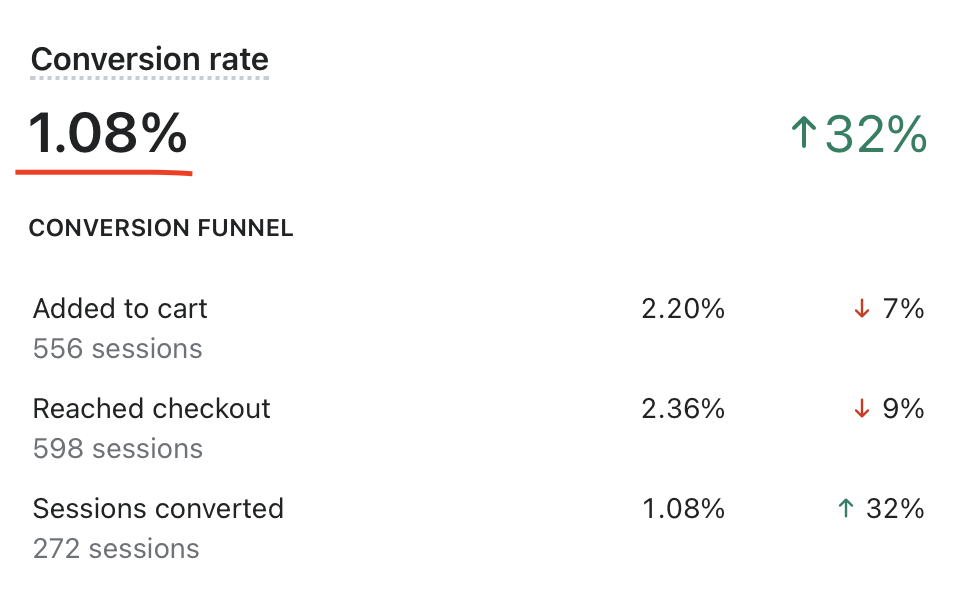Viewport: 966px width, 606px height.
Task: Click the red down arrow beside 7%
Action: click(x=862, y=308)
